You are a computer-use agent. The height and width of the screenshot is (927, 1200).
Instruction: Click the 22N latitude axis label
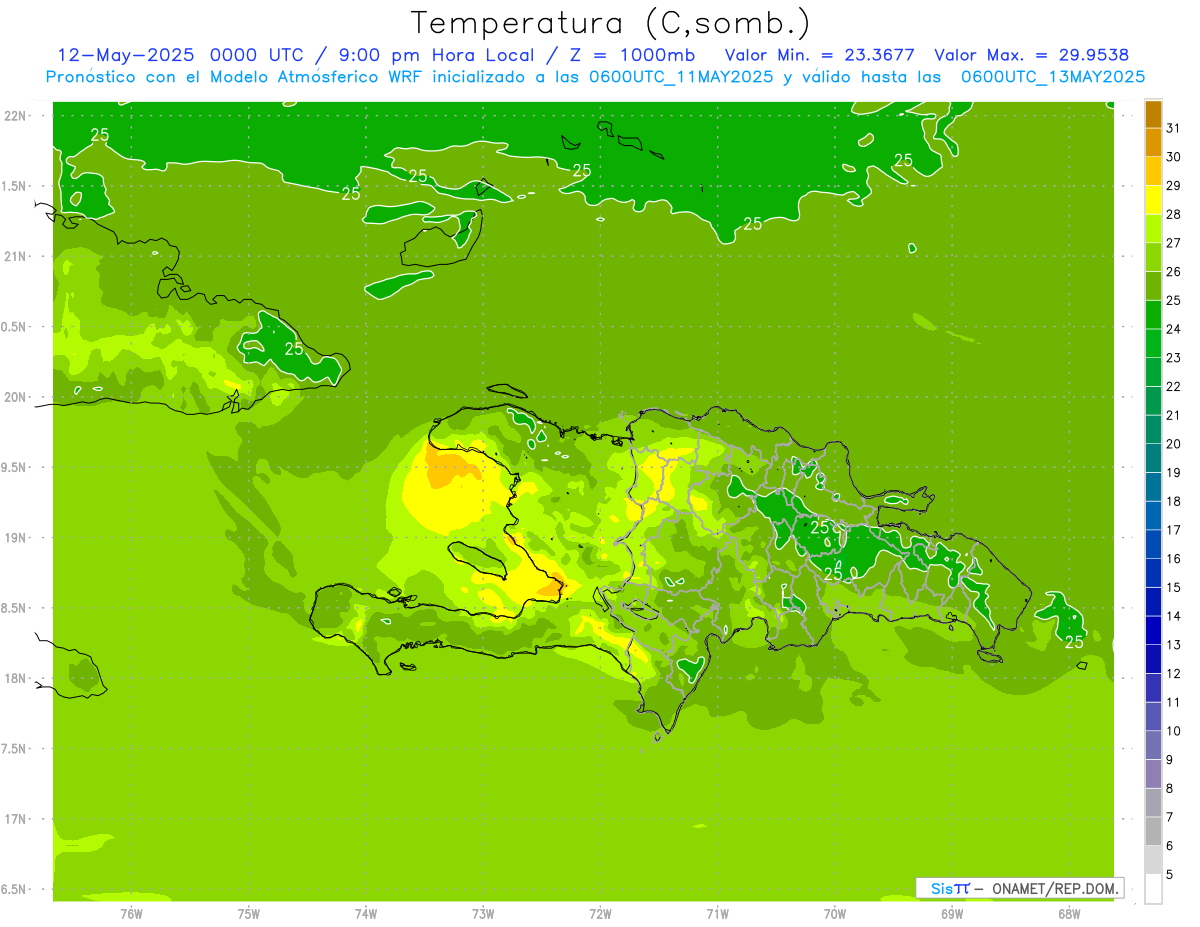click(14, 116)
